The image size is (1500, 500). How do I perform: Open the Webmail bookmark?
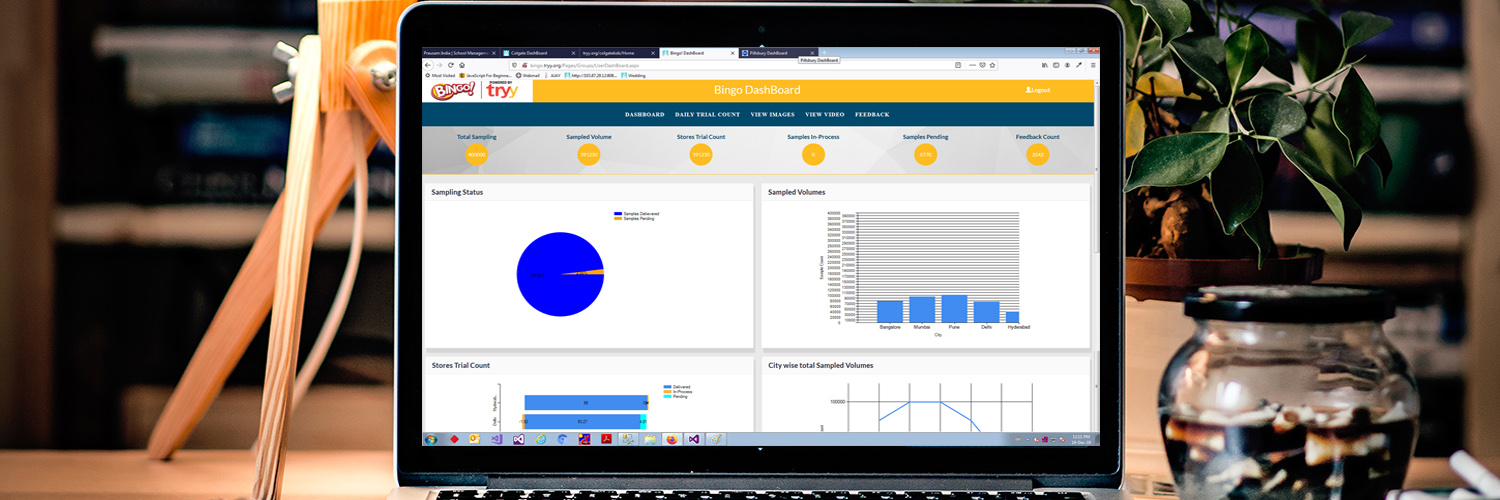[528, 75]
